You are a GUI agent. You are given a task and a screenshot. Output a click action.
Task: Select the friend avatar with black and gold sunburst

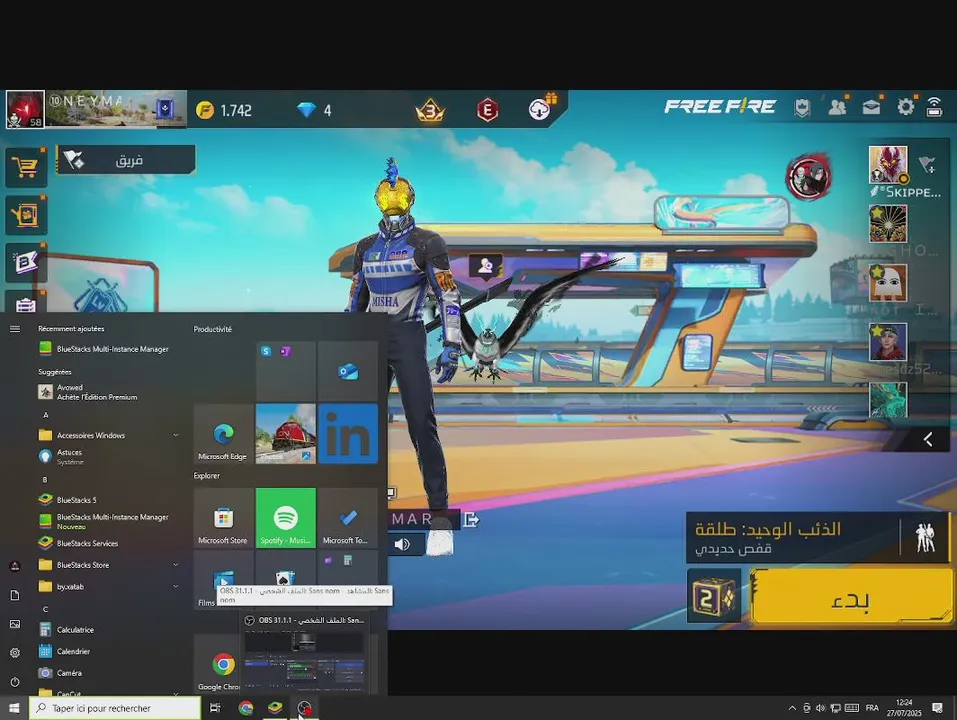[x=888, y=223]
